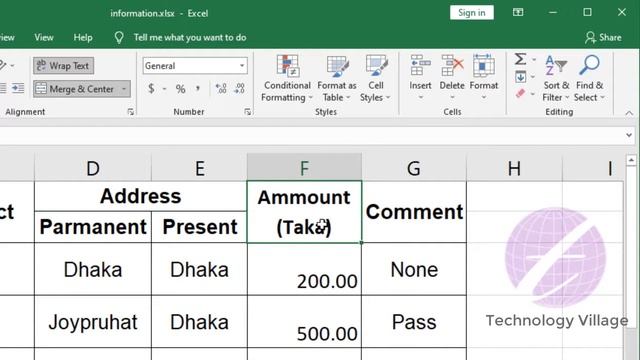This screenshot has width=640, height=360.
Task: Select the Pass comment cell
Action: (414, 322)
